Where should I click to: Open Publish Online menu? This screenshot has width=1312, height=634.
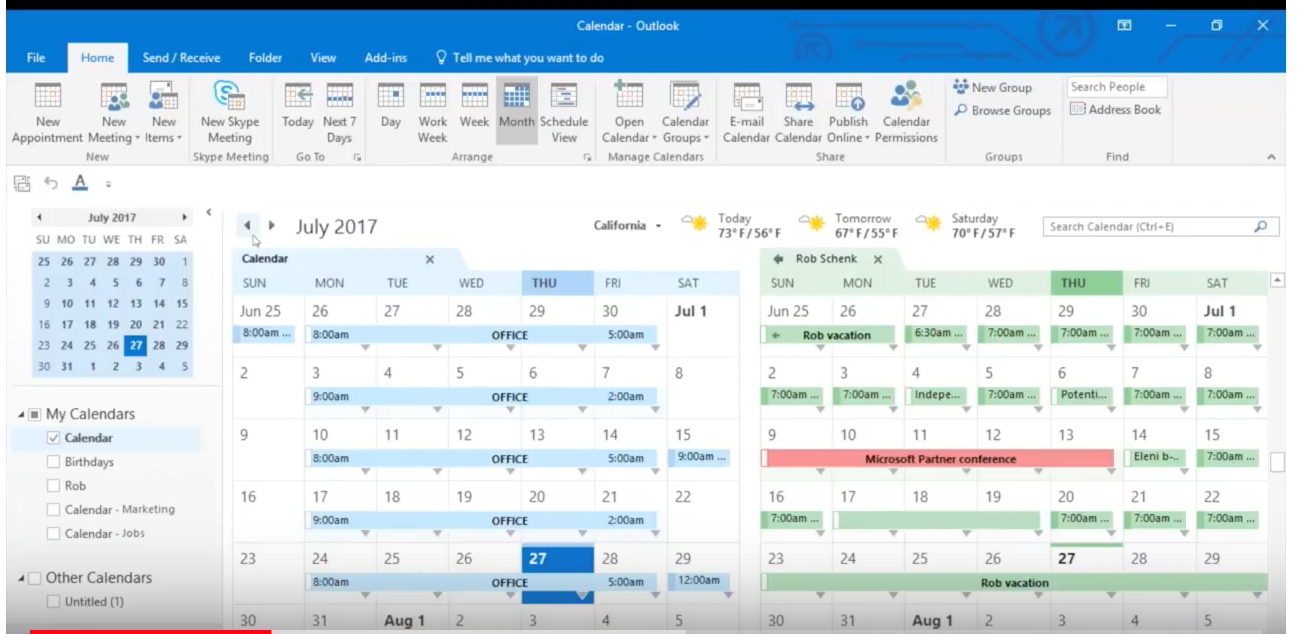pos(848,113)
